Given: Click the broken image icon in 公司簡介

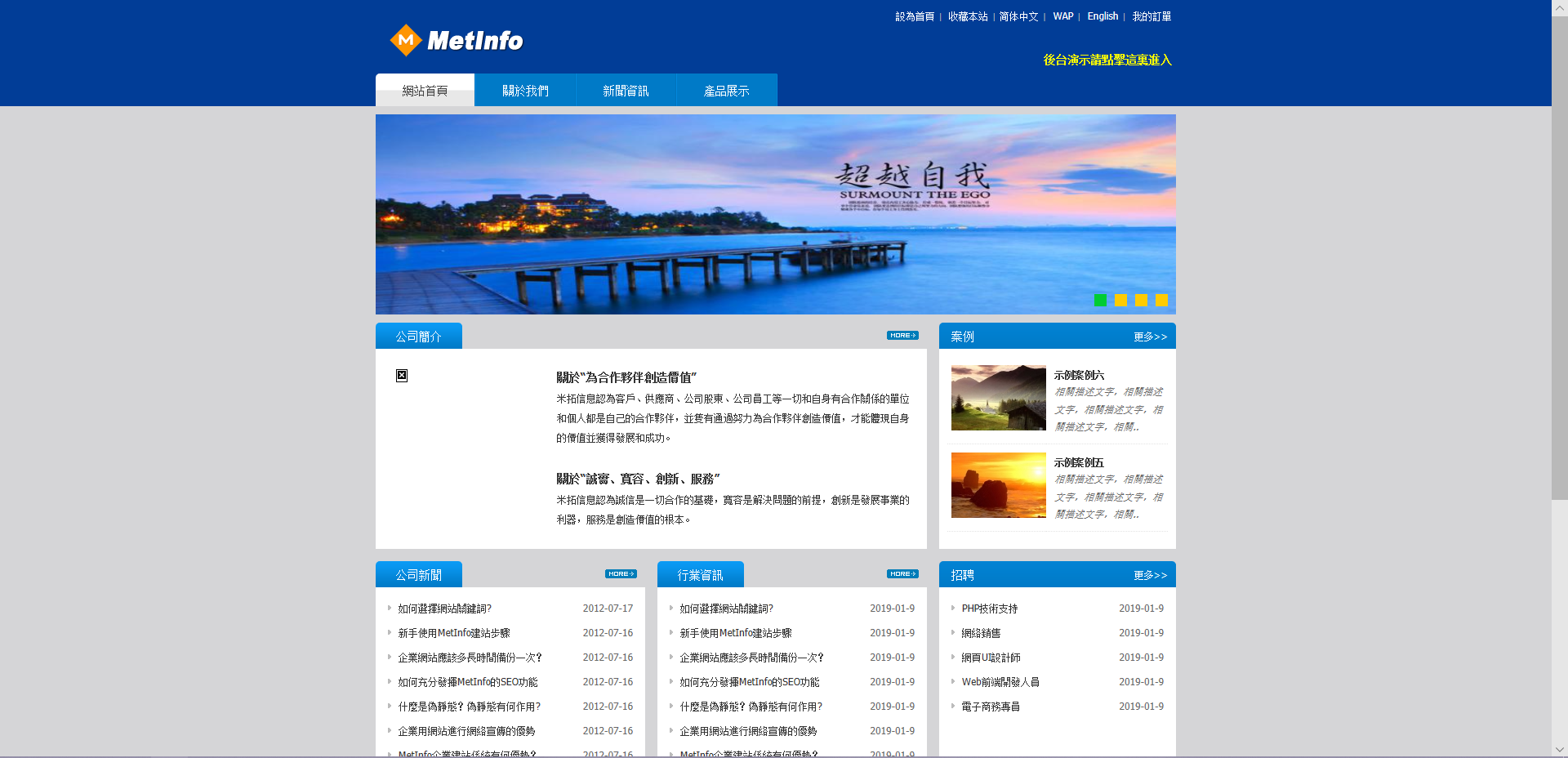Looking at the screenshot, I should pyautogui.click(x=402, y=376).
